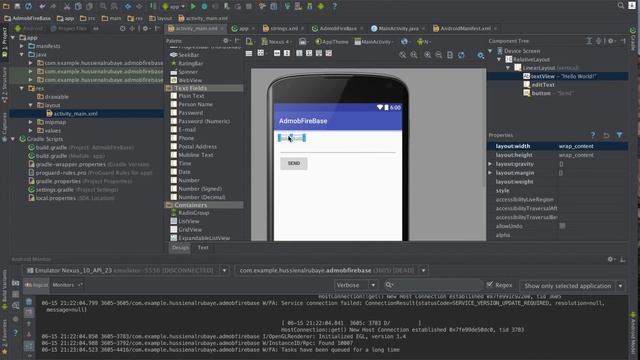This screenshot has height=360, width=640.
Task: Click the Palette settings gear icon
Action: coord(226,40)
